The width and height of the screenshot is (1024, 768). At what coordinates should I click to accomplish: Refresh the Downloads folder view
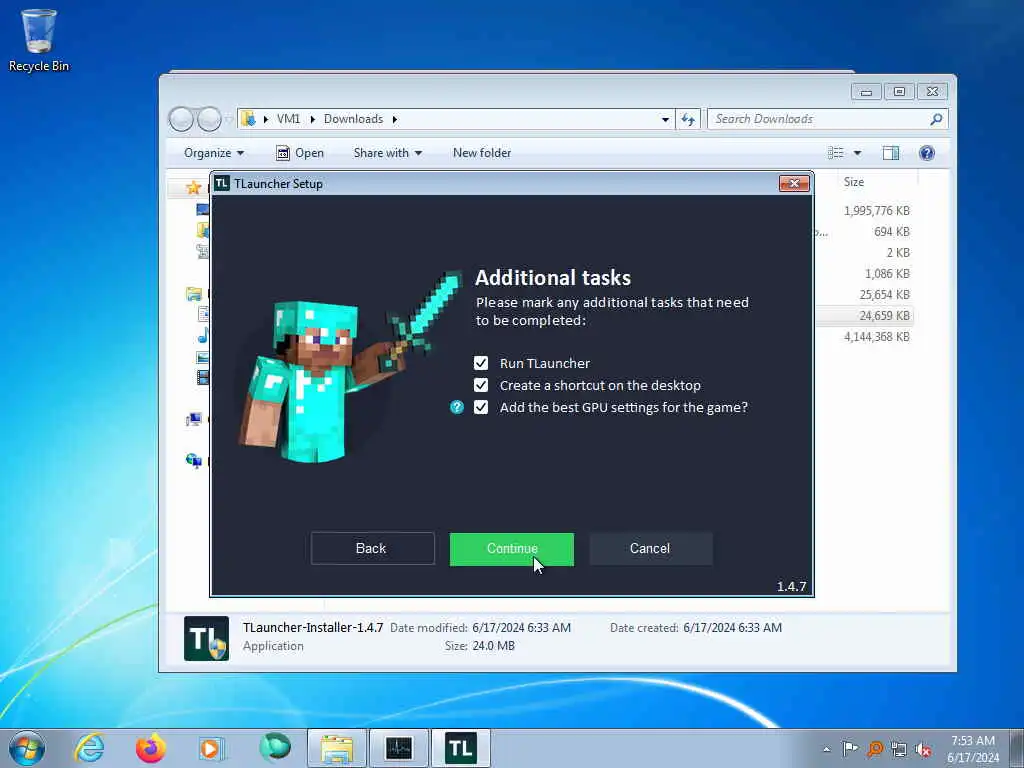[x=688, y=119]
